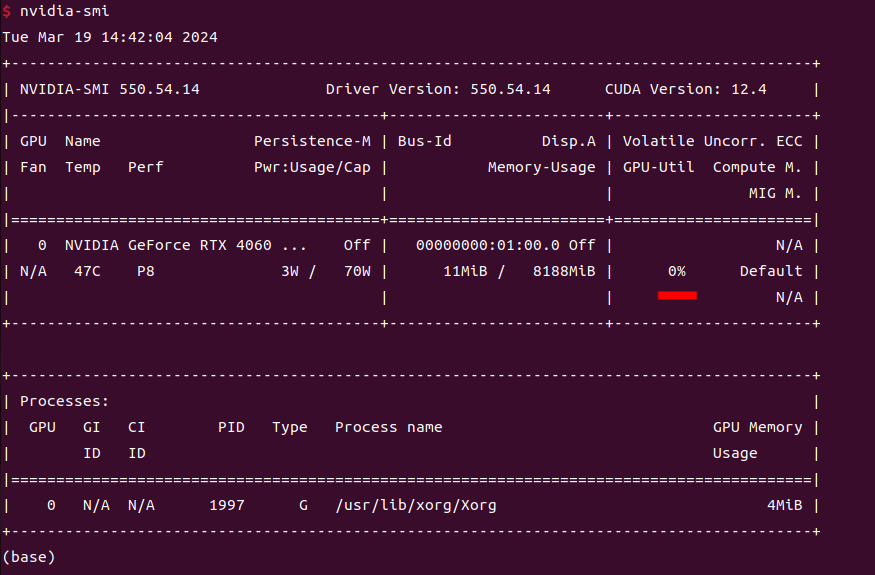The width and height of the screenshot is (875, 575).
Task: Click the 4MiB process memory usage
Action: [785, 505]
